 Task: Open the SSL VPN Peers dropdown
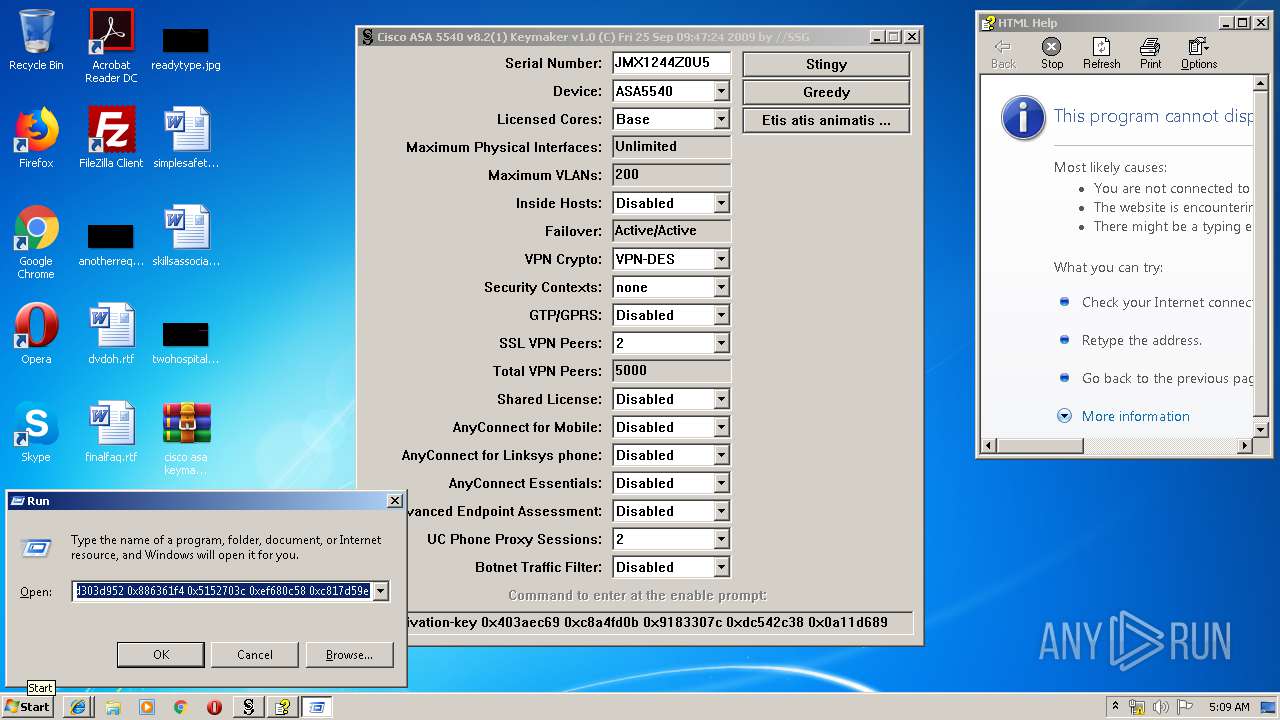[x=721, y=343]
